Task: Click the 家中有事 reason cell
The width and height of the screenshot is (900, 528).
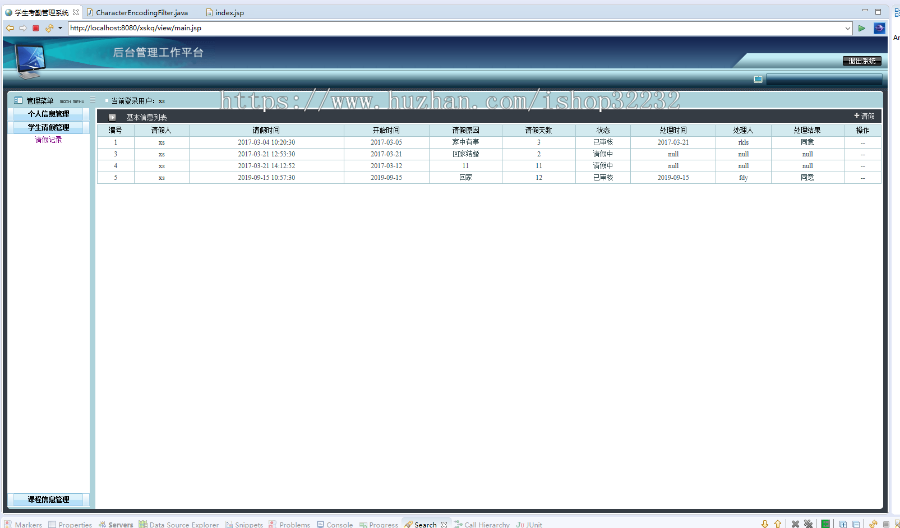Action: (465, 142)
